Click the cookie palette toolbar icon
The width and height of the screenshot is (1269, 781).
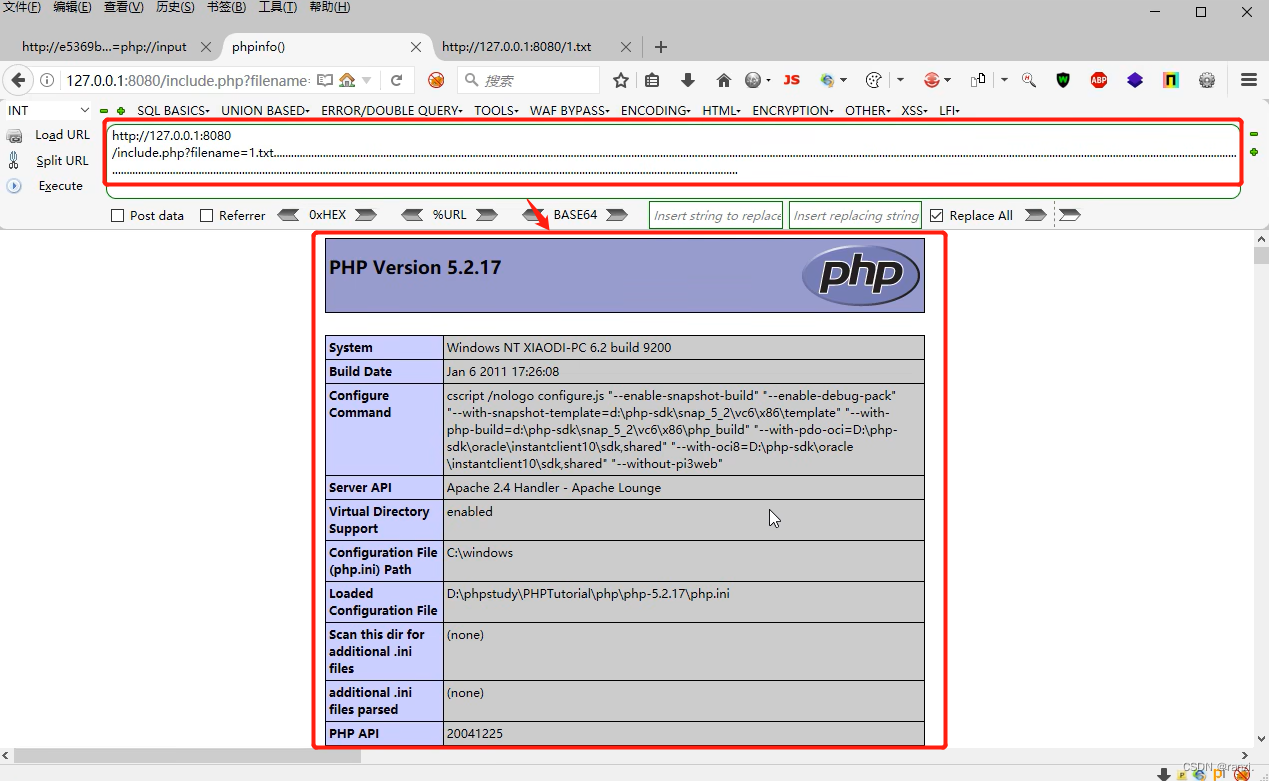point(873,80)
